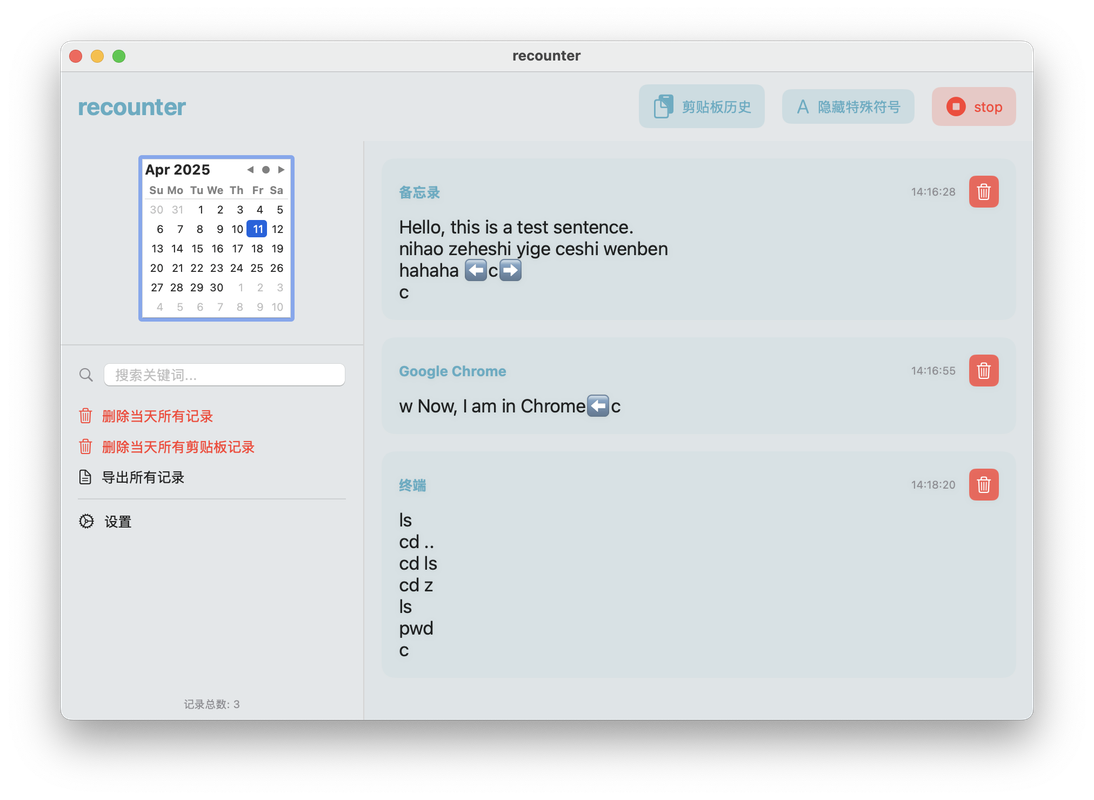Click the settings gear icon
This screenshot has width=1094, height=800.
(86, 522)
